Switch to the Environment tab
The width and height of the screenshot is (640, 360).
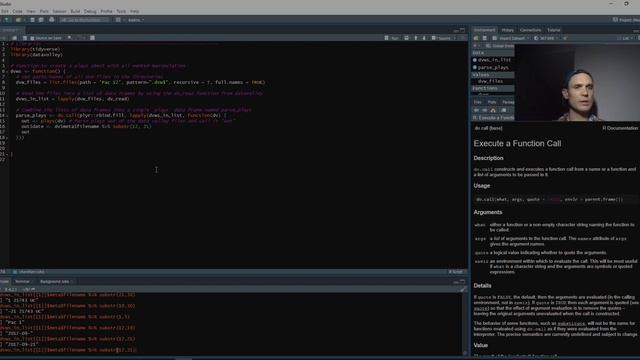point(484,30)
